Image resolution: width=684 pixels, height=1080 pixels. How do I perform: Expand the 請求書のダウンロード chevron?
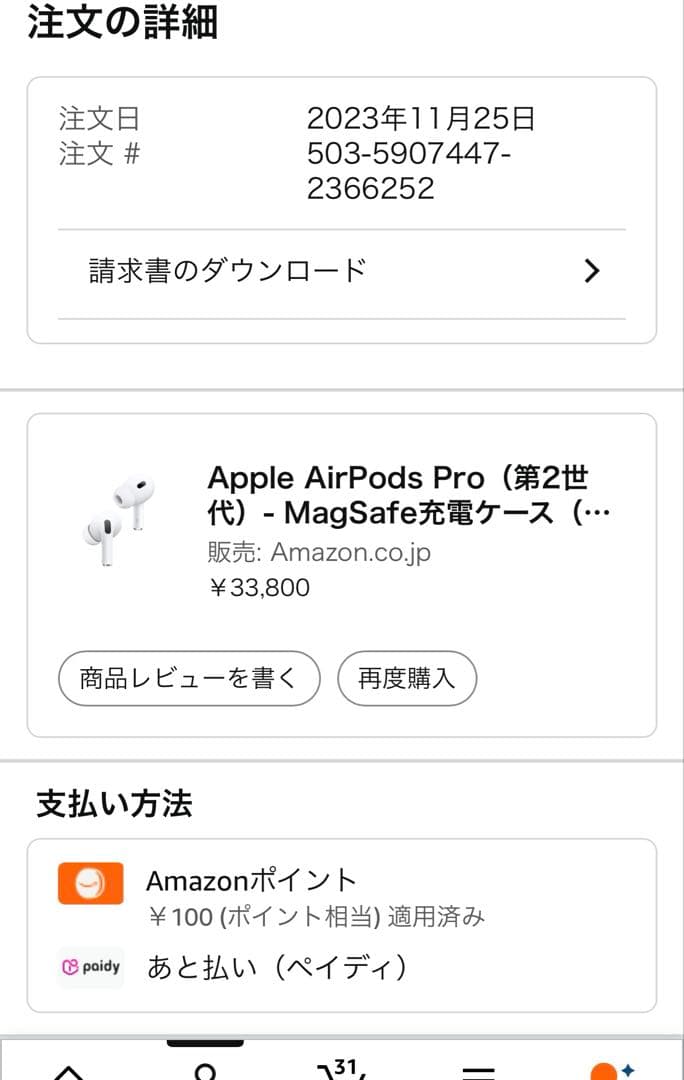coord(591,270)
